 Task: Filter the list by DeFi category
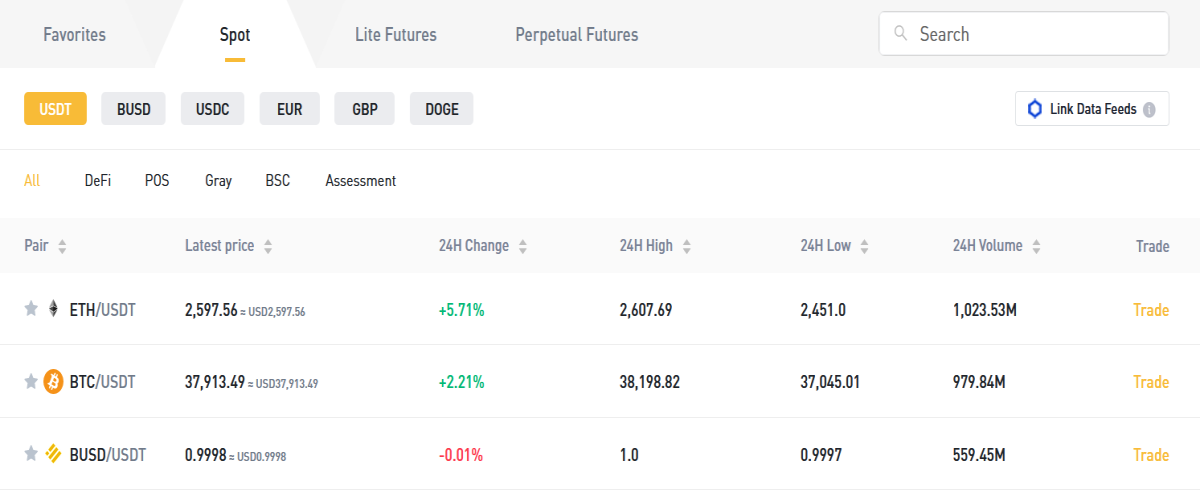coord(98,181)
